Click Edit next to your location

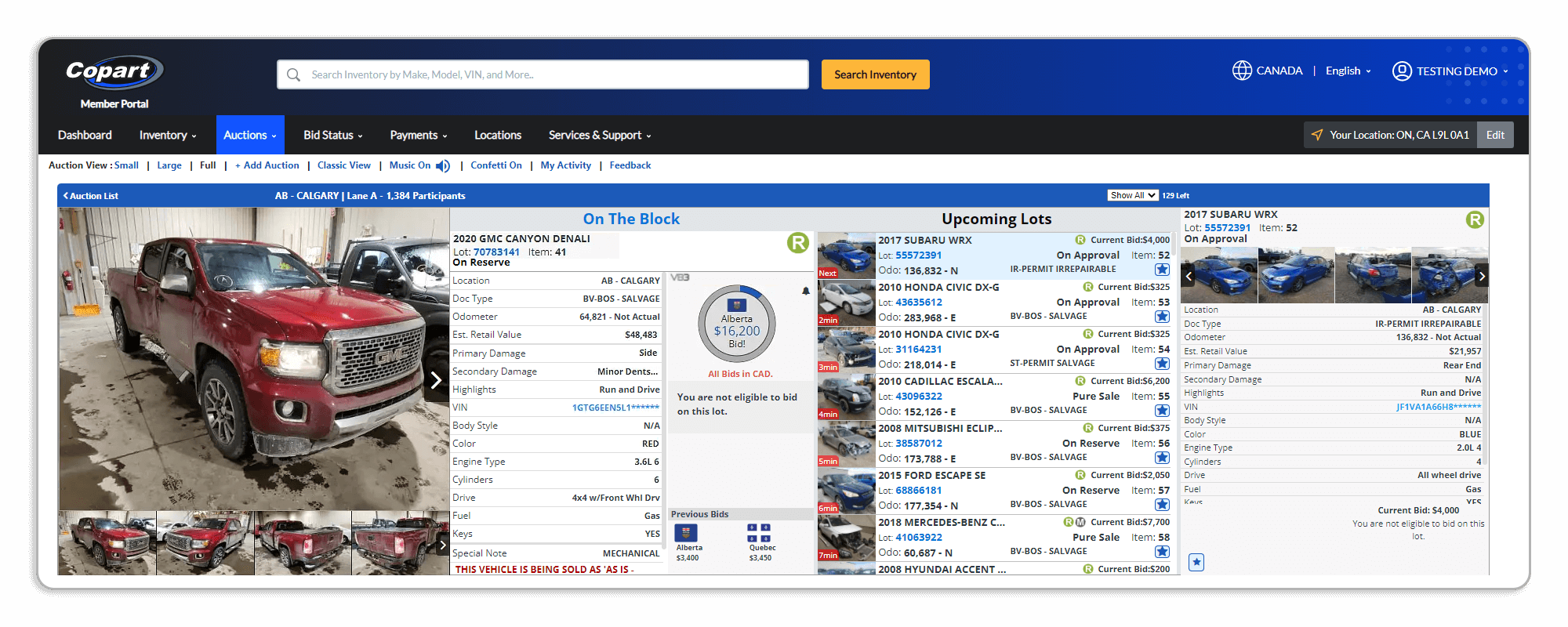click(1495, 135)
